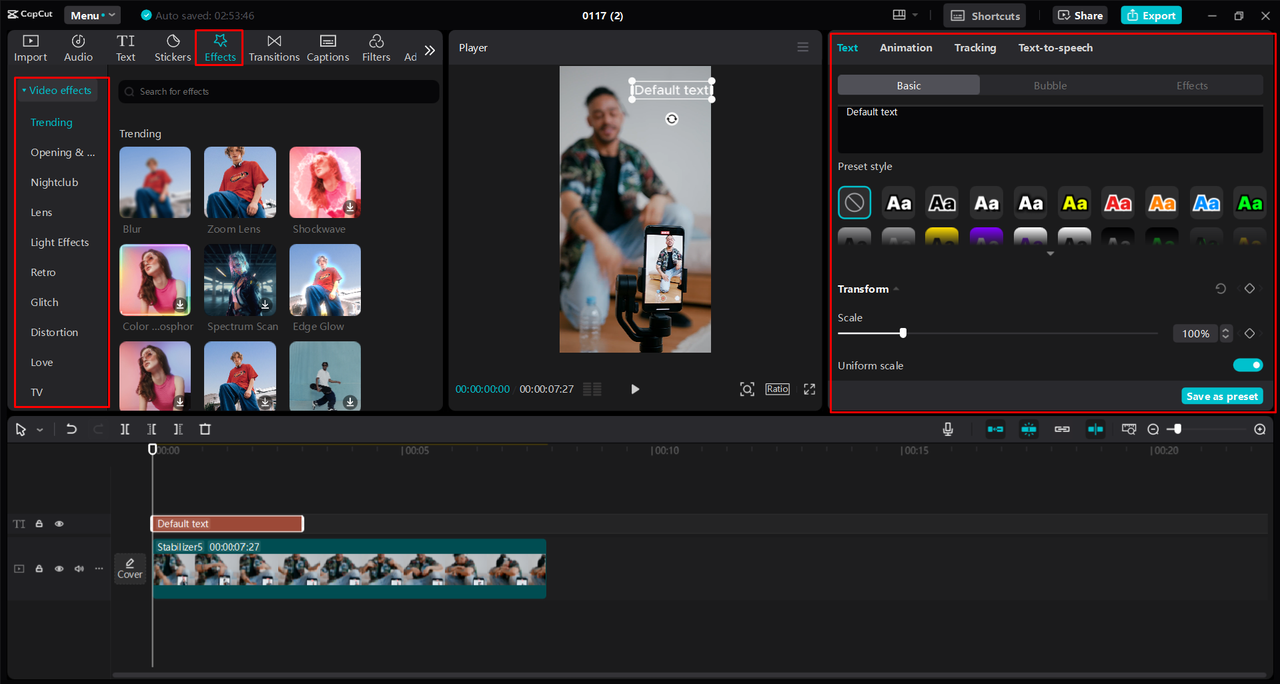Select the Retro effects category

click(x=43, y=272)
